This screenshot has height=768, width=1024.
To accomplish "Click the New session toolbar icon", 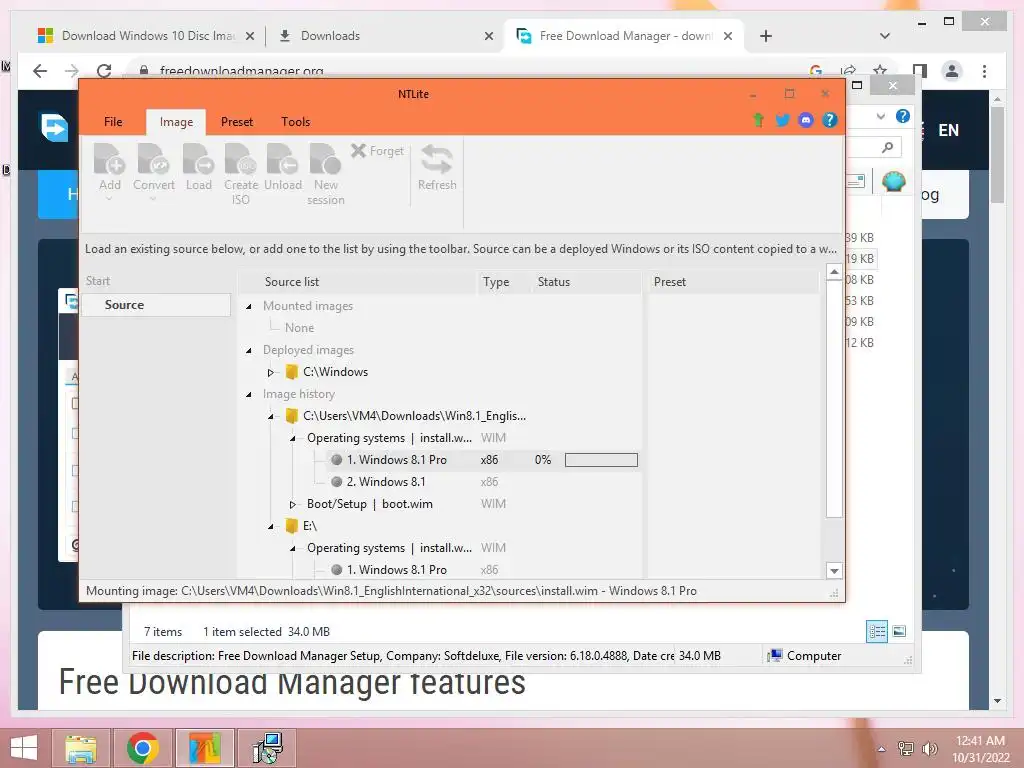I will click(x=325, y=173).
